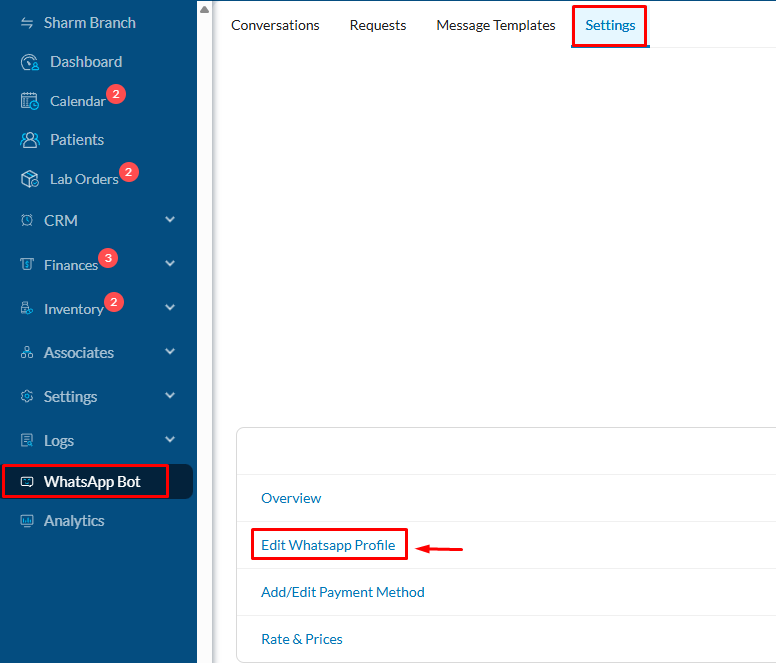Open the Conversations tab
This screenshot has height=663, width=776.
pyautogui.click(x=275, y=25)
